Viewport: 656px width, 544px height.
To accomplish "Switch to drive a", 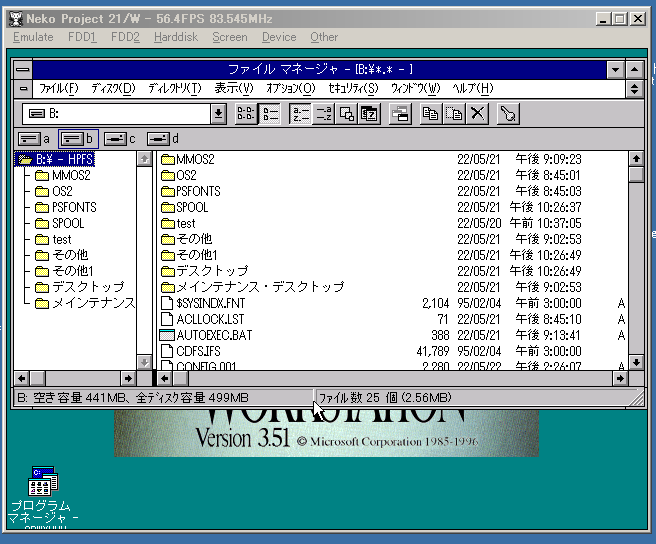I will click(34, 139).
